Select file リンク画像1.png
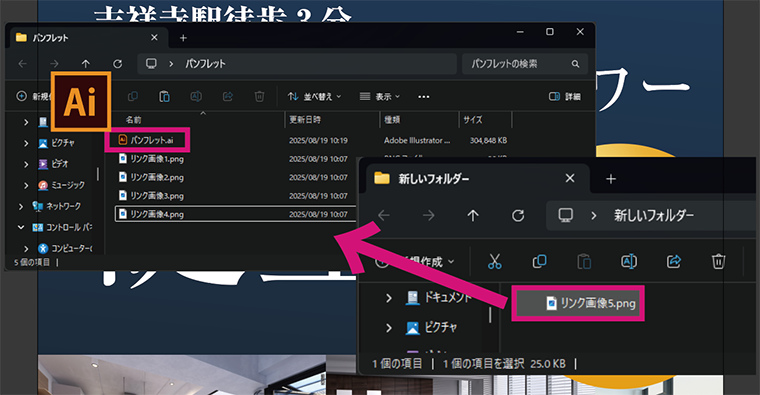This screenshot has height=395, width=760. coord(151,159)
